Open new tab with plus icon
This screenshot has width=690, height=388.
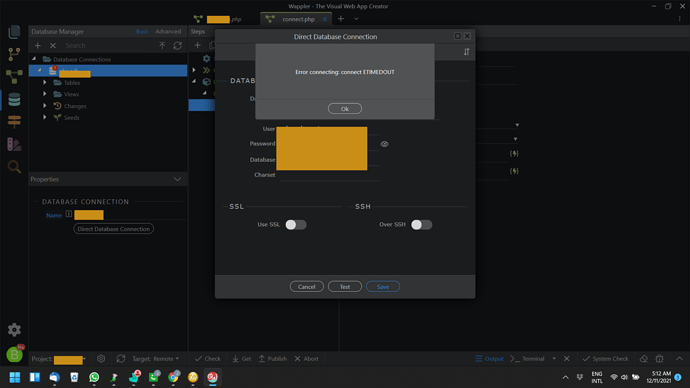(x=341, y=19)
